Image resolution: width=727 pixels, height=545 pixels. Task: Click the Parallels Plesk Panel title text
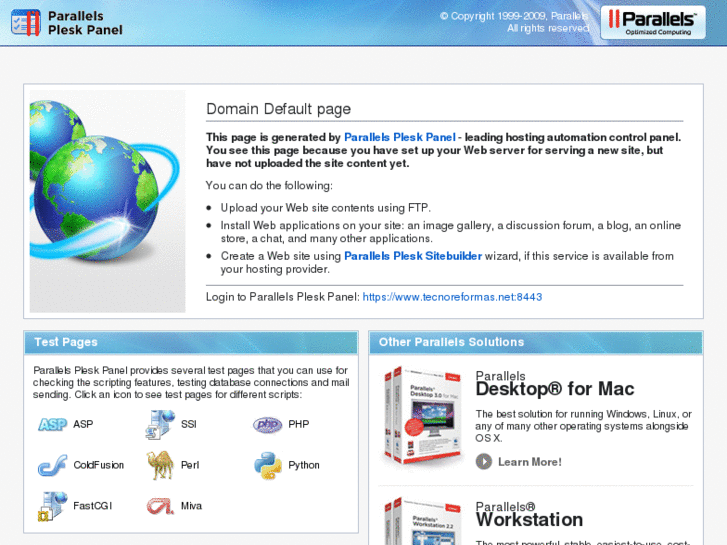(x=85, y=23)
